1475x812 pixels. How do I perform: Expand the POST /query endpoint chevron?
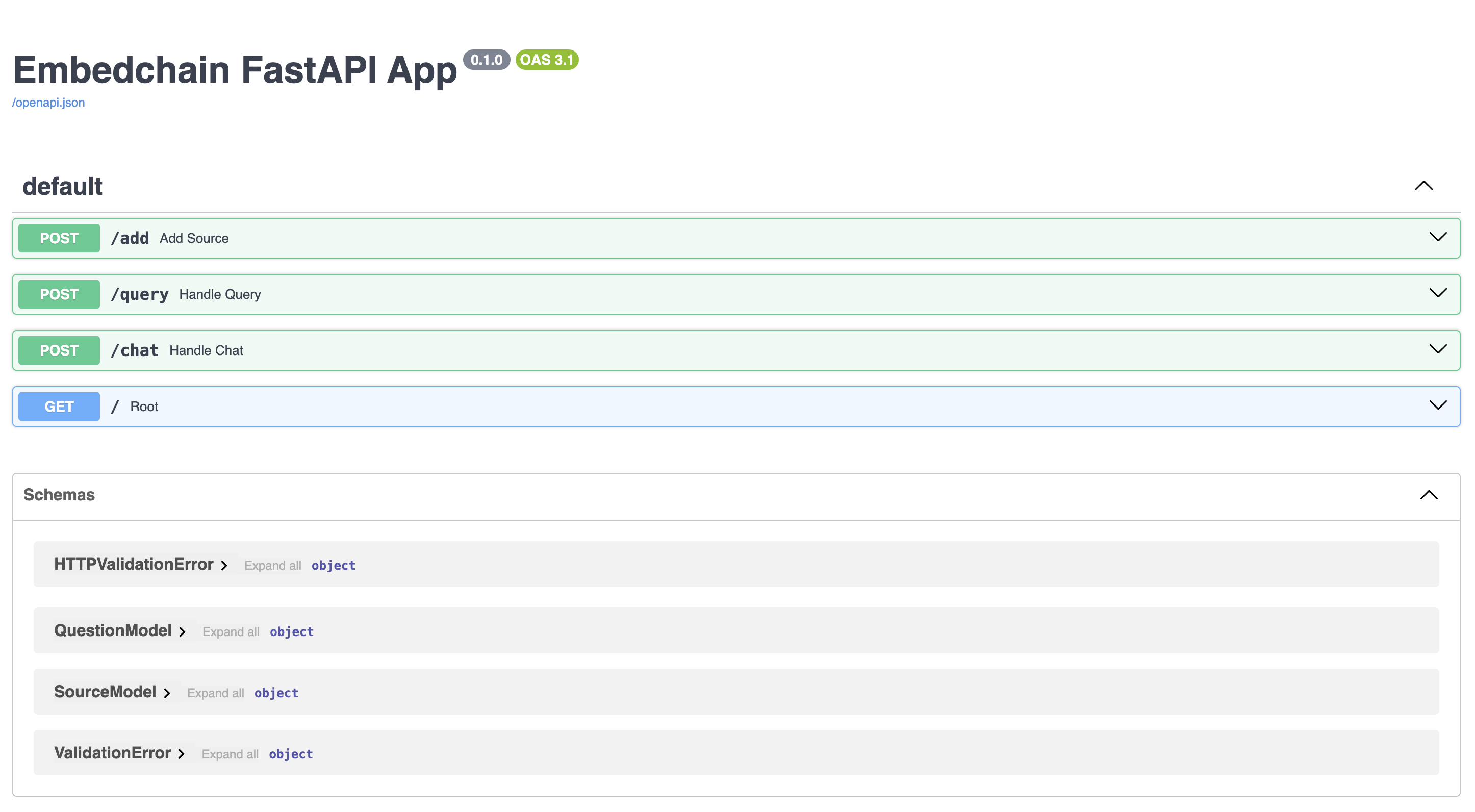pyautogui.click(x=1437, y=294)
